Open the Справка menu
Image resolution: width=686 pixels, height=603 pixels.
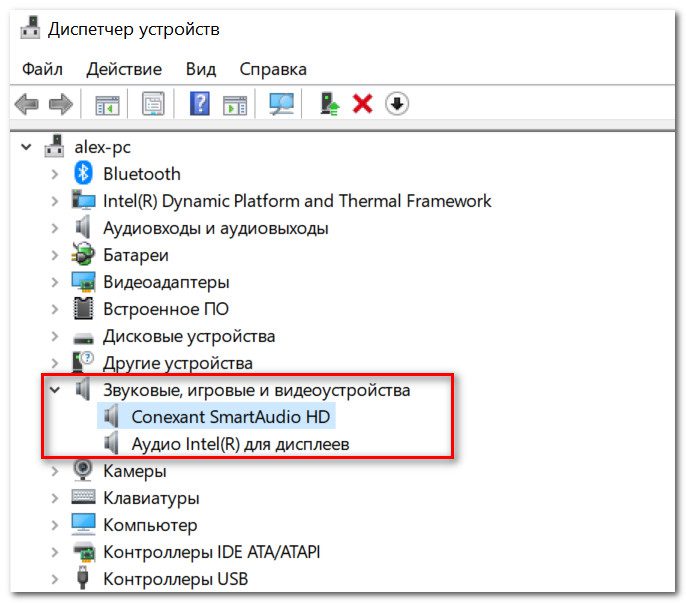tap(273, 69)
